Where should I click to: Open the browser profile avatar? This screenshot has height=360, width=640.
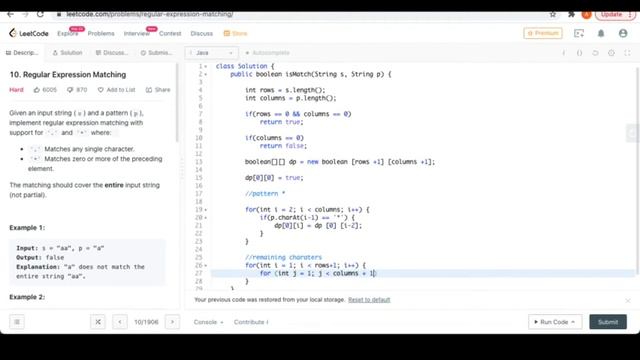[x=587, y=14]
